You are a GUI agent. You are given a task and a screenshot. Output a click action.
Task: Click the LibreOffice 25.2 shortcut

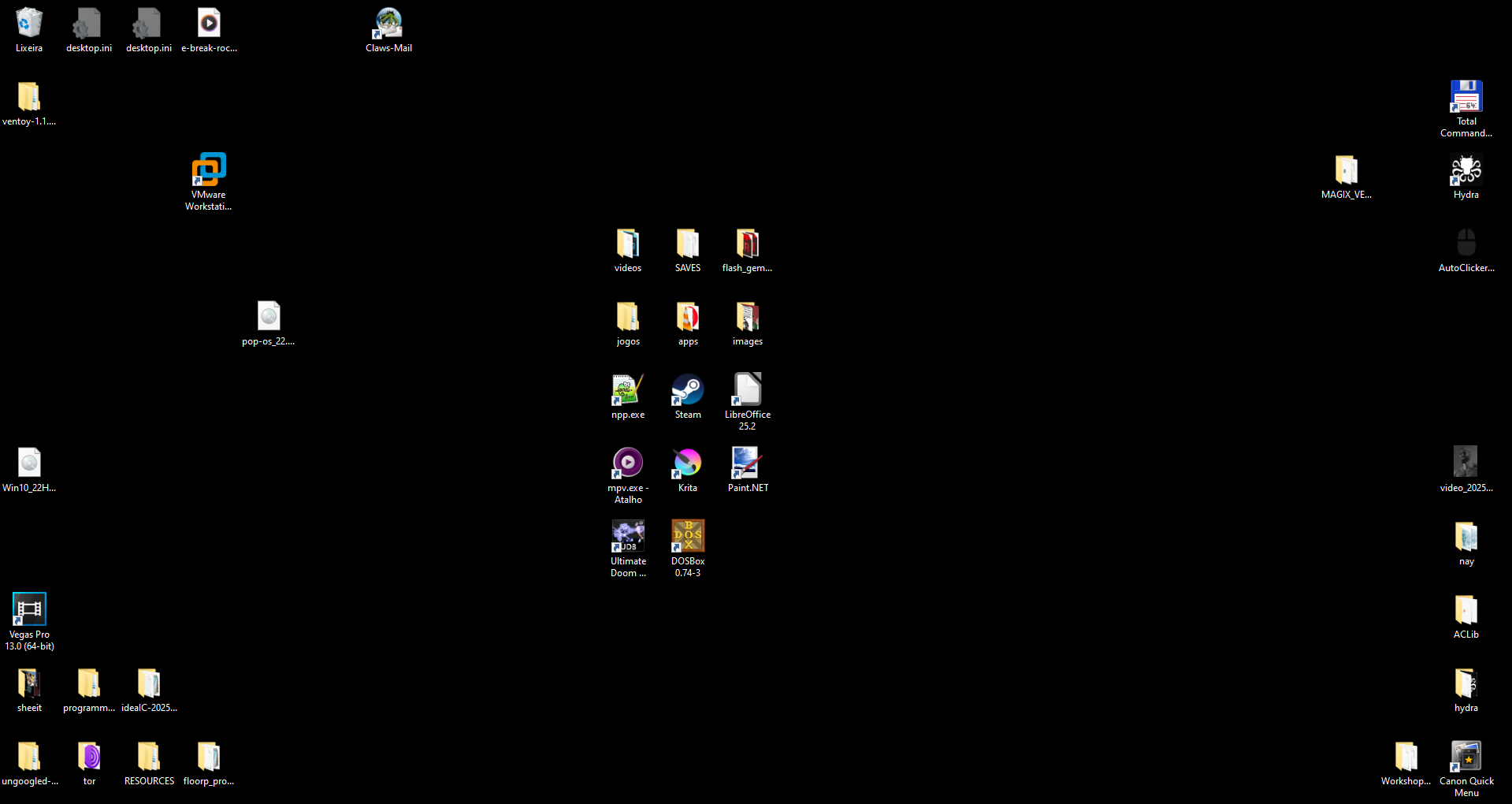pyautogui.click(x=747, y=390)
